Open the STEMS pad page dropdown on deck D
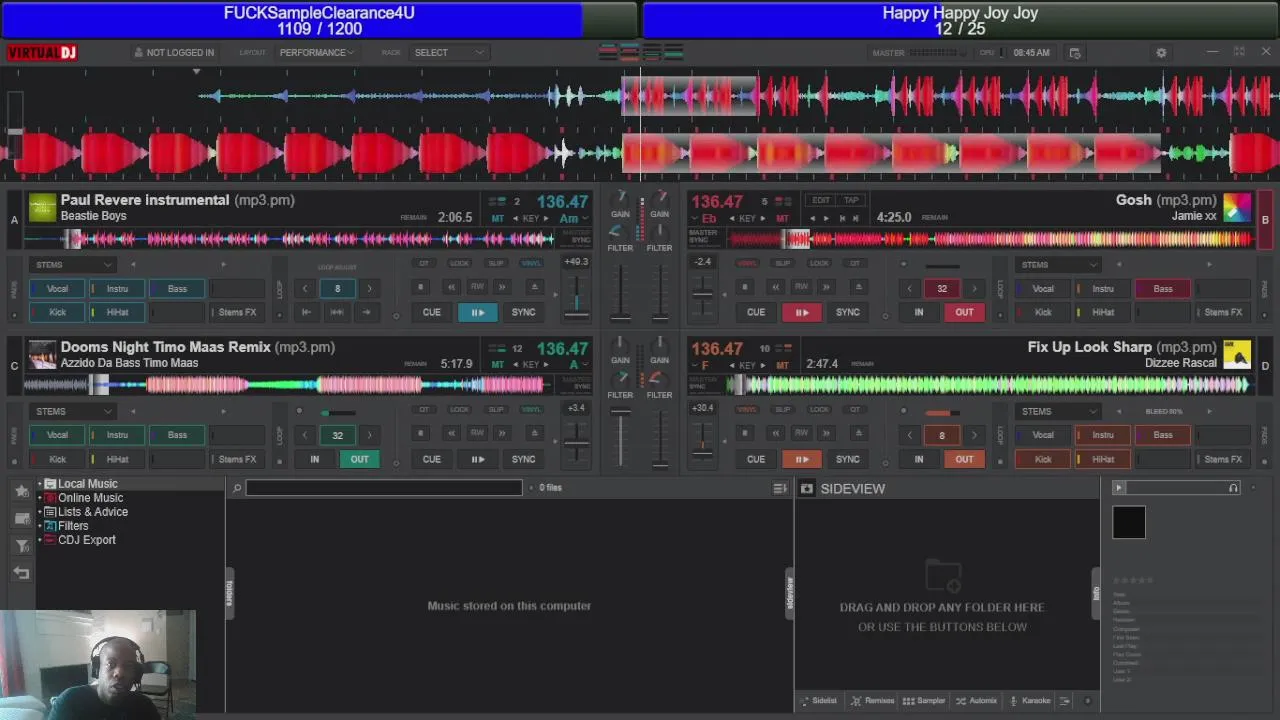1280x720 pixels. pos(1058,411)
